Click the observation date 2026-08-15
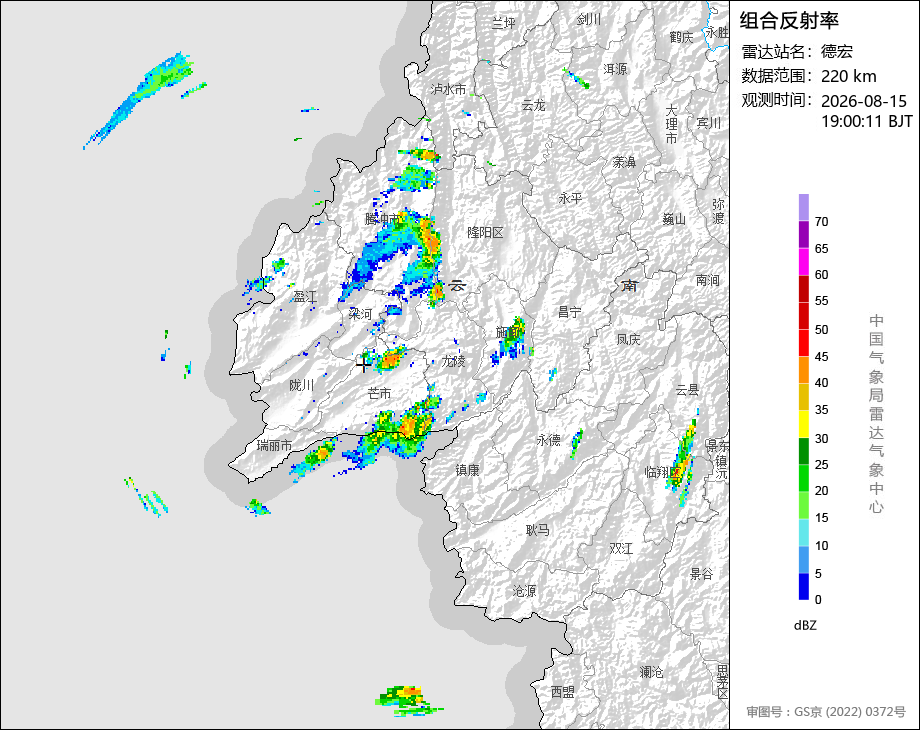 (x=864, y=101)
